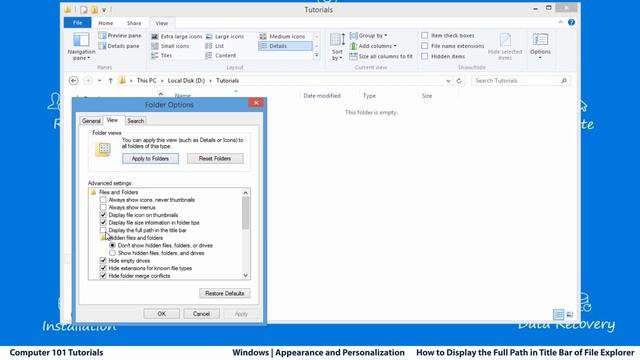Open the Options button in ribbon
The image size is (640, 360).
(540, 46)
